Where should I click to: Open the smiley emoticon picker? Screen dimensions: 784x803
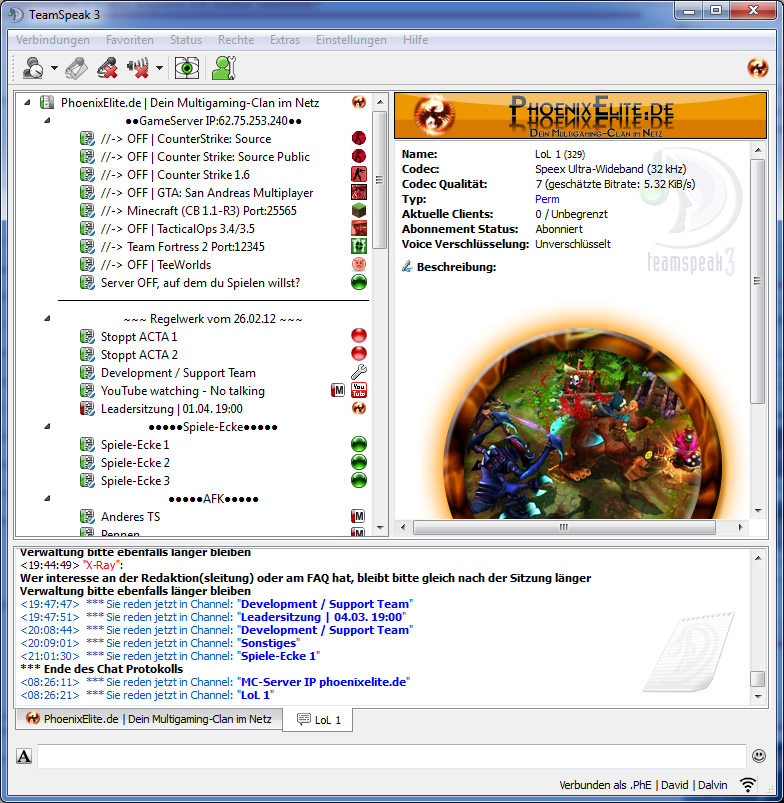pos(759,755)
